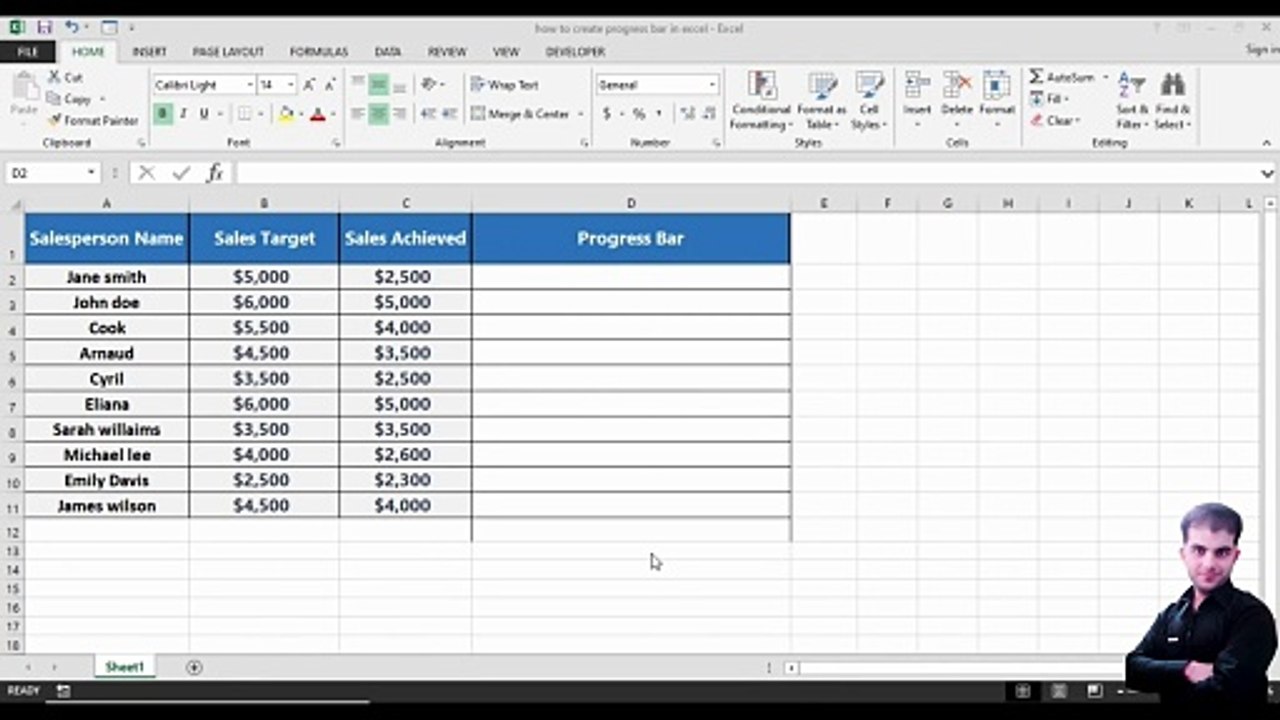
Task: Open Cell Styles gallery
Action: pyautogui.click(x=868, y=101)
